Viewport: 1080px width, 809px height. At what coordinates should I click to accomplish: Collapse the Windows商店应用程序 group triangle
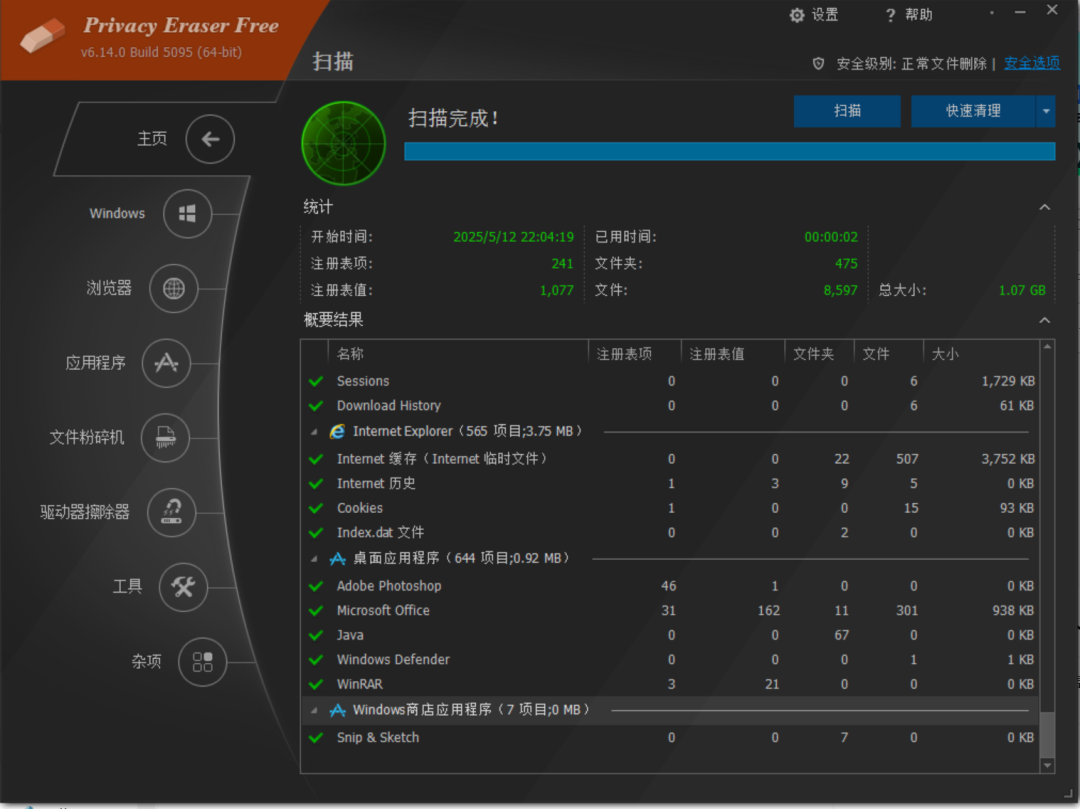pos(314,711)
